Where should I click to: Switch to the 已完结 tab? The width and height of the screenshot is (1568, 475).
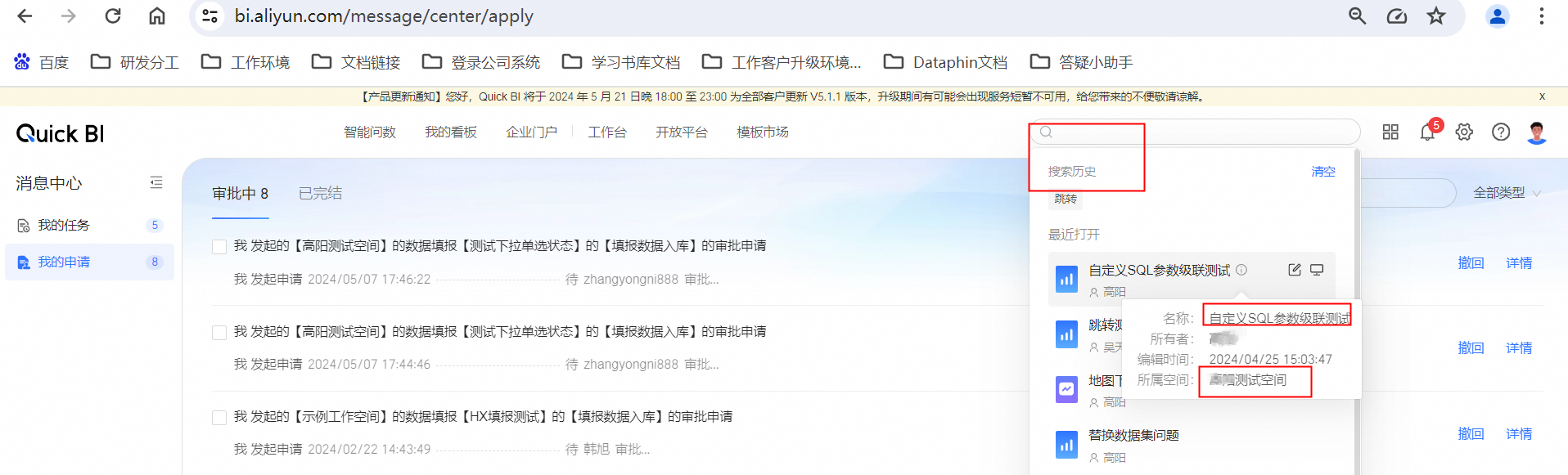coord(320,194)
